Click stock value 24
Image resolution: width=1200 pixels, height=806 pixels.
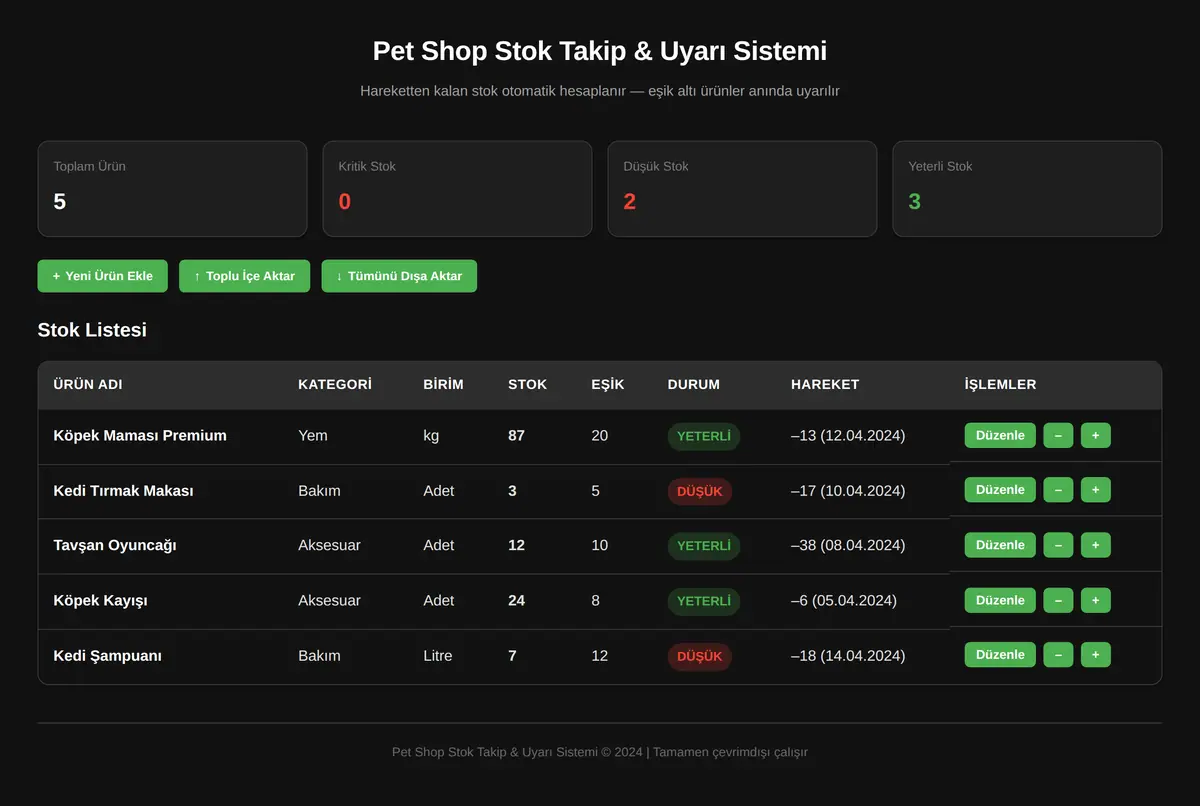coord(516,601)
